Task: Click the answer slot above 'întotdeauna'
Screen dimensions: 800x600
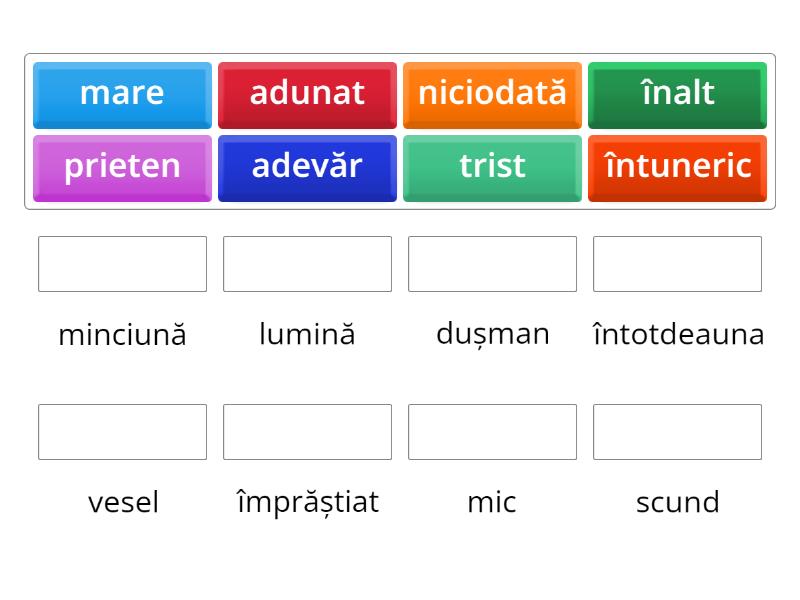Action: click(677, 264)
